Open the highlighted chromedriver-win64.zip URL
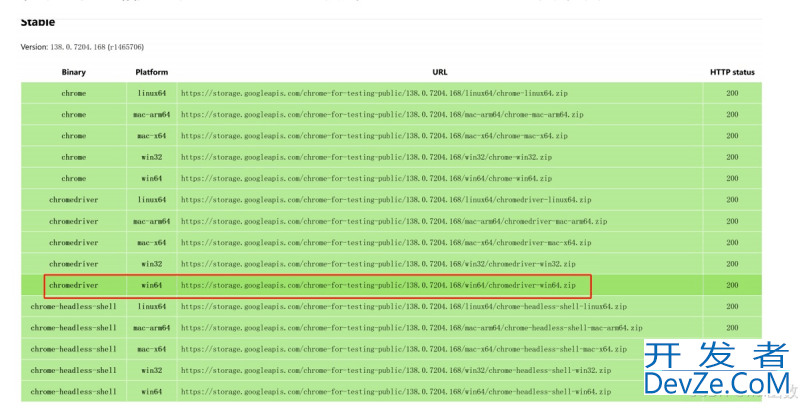Screen dimensions: 800x405 378,286
